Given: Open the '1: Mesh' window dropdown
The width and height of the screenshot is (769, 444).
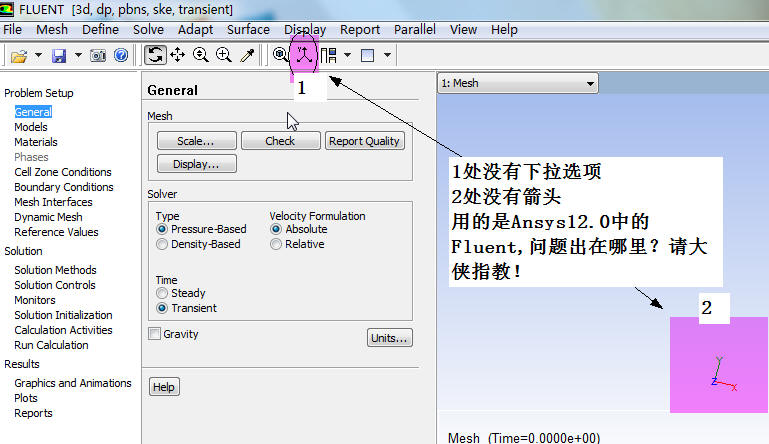Looking at the screenshot, I should (518, 83).
